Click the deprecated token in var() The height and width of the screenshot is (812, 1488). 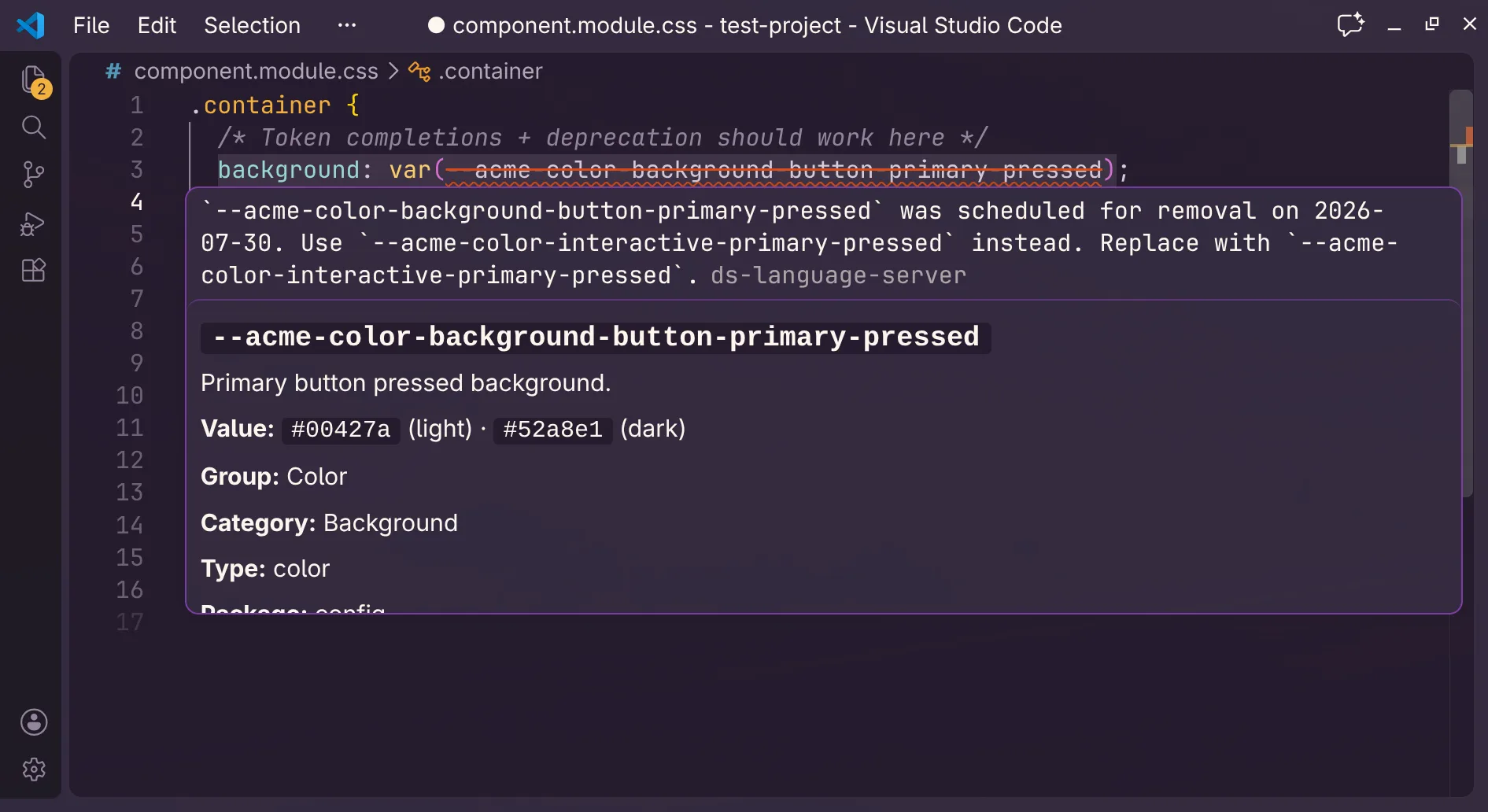[774, 170]
